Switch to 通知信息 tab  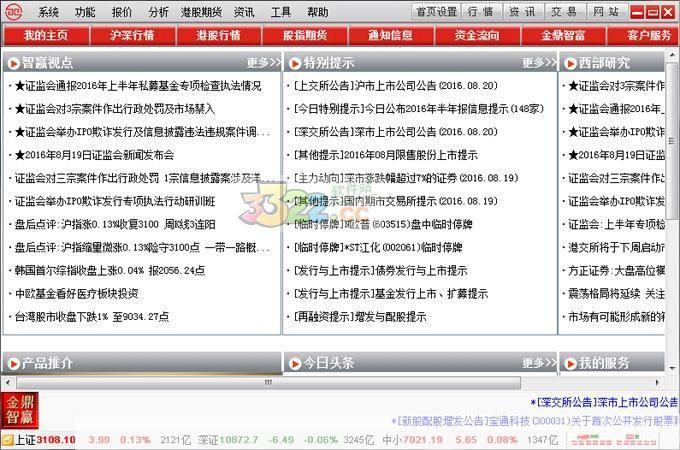click(x=390, y=35)
